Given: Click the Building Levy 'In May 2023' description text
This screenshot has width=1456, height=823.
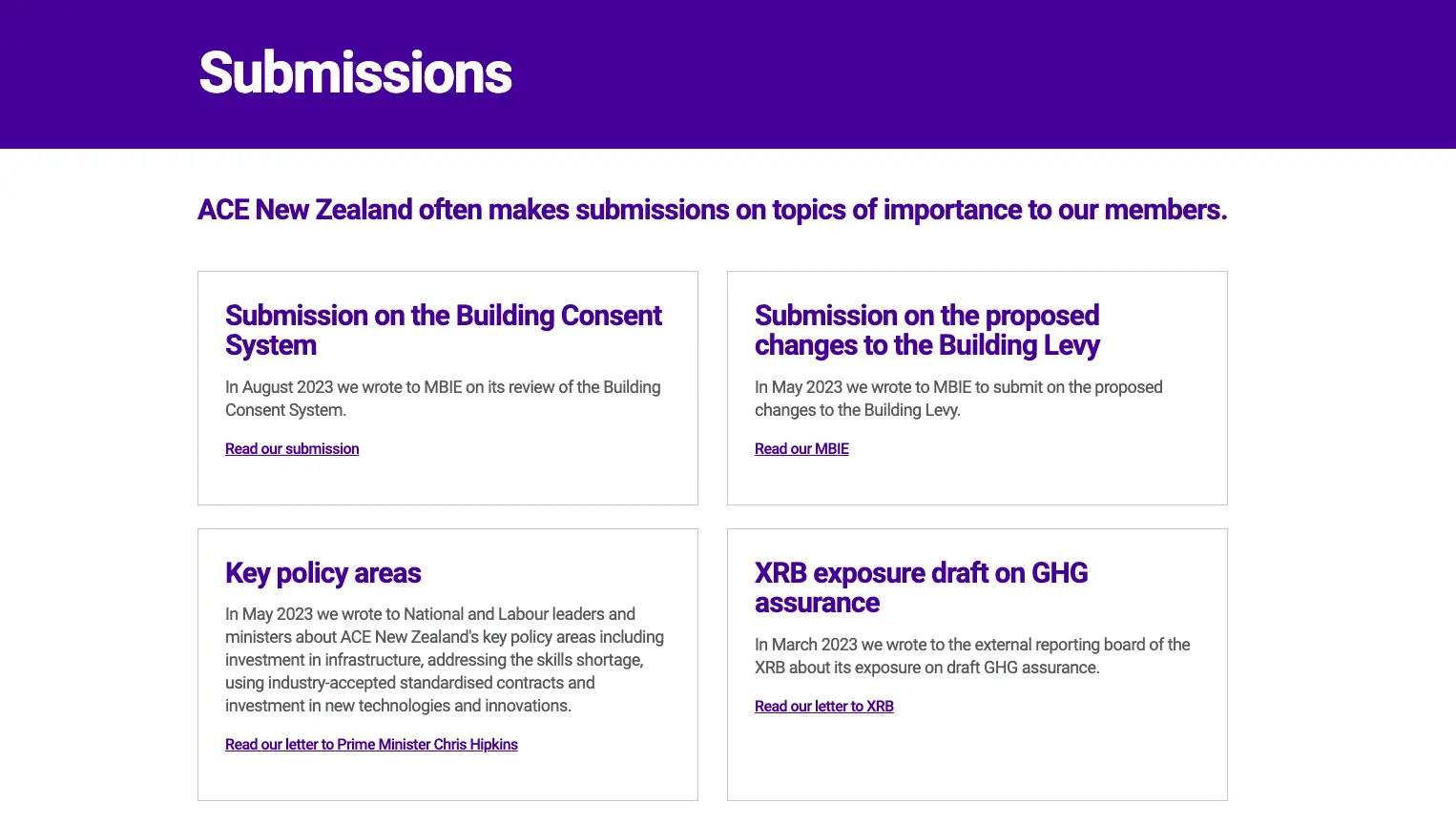Looking at the screenshot, I should click(958, 399).
